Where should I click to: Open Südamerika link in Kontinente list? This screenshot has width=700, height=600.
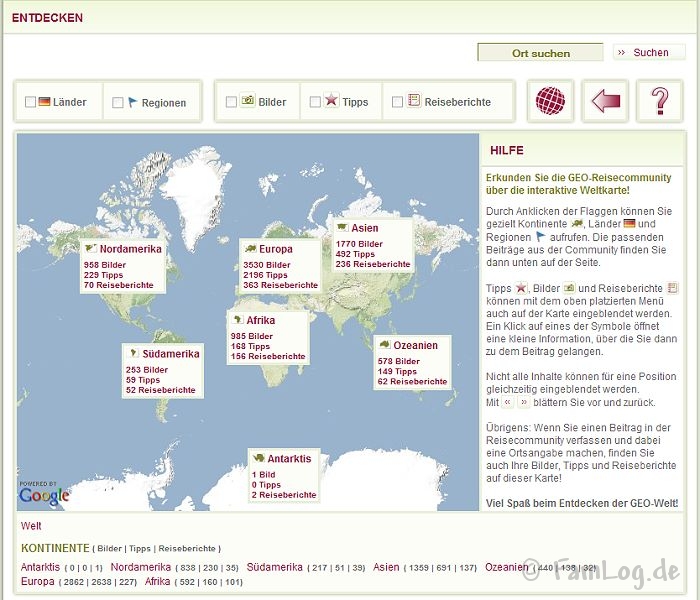click(x=275, y=567)
